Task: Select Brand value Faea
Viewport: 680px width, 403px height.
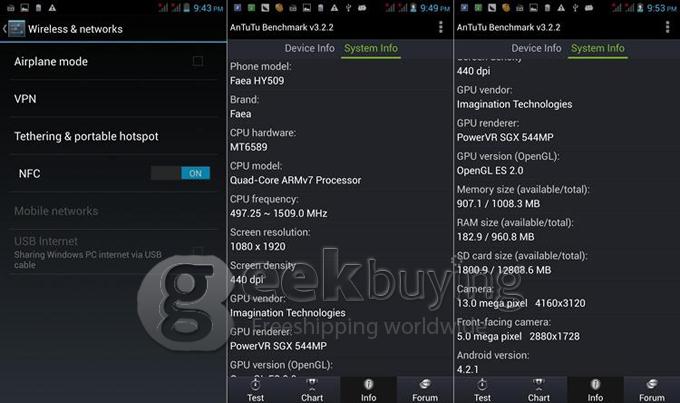Action: (x=240, y=114)
